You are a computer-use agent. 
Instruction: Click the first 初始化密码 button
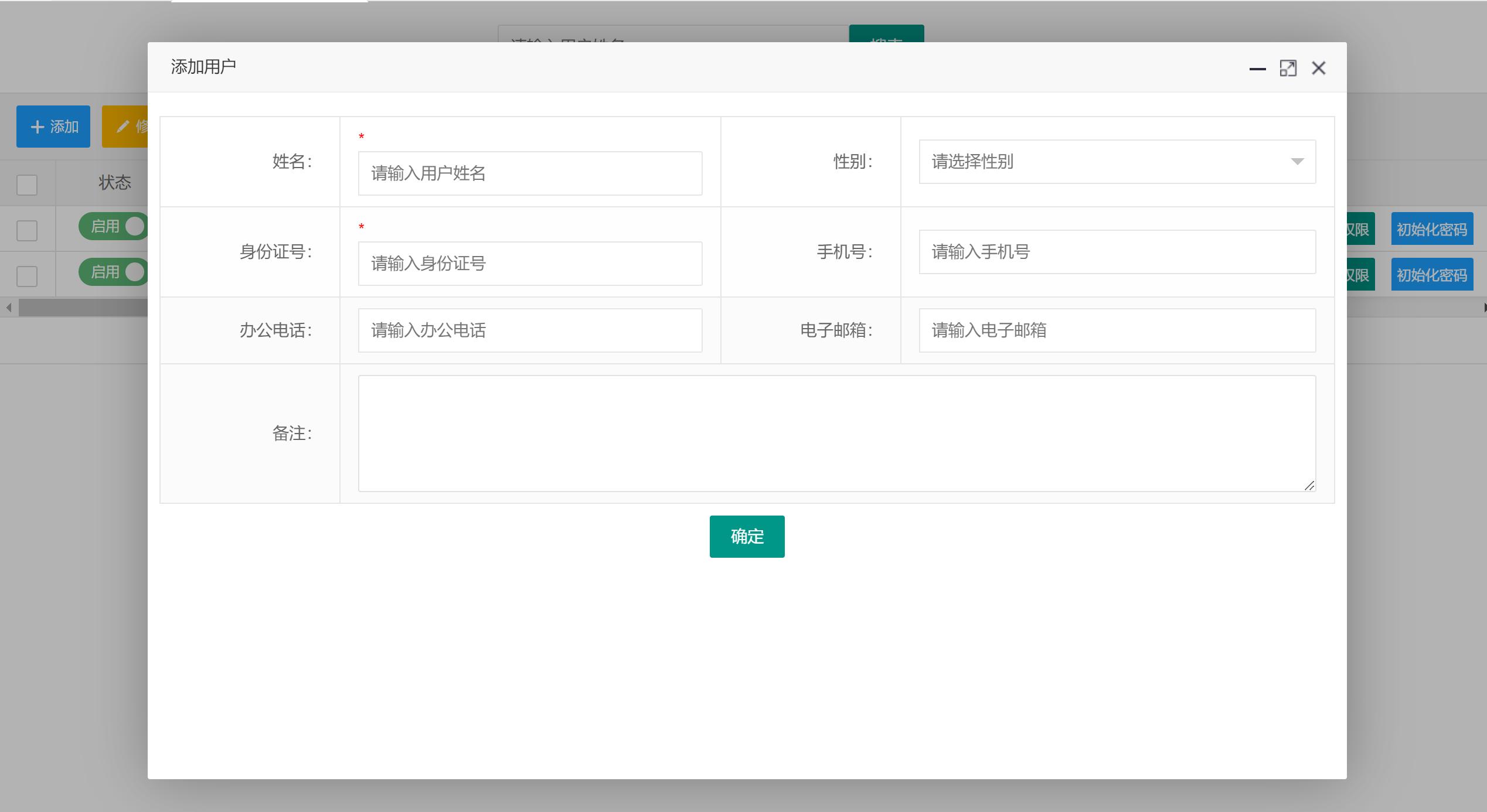1432,228
